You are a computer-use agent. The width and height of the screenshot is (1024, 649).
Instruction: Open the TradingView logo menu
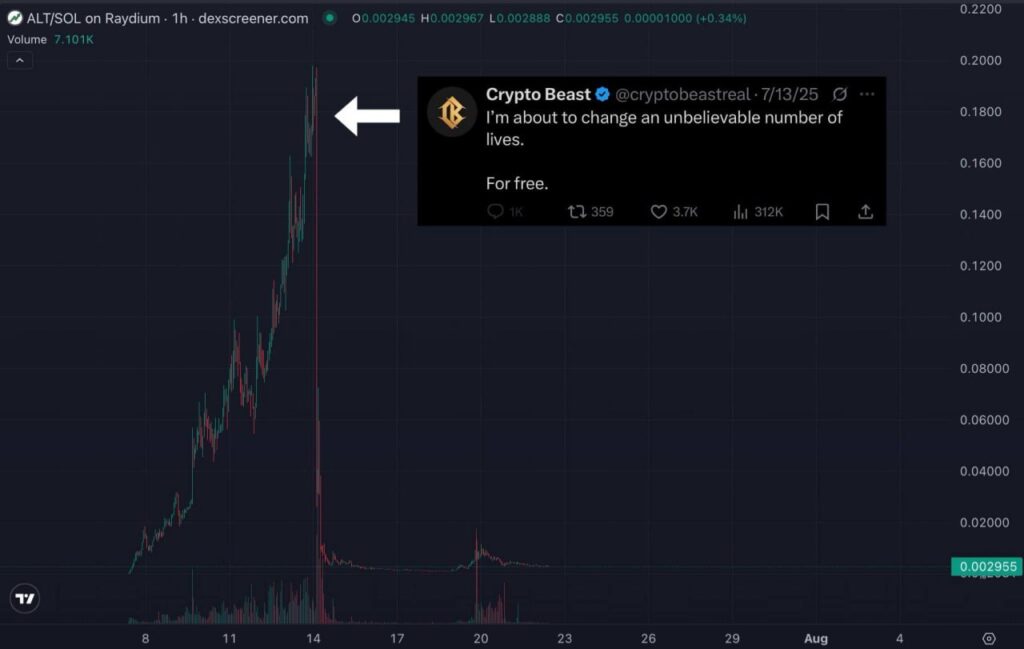tap(25, 597)
